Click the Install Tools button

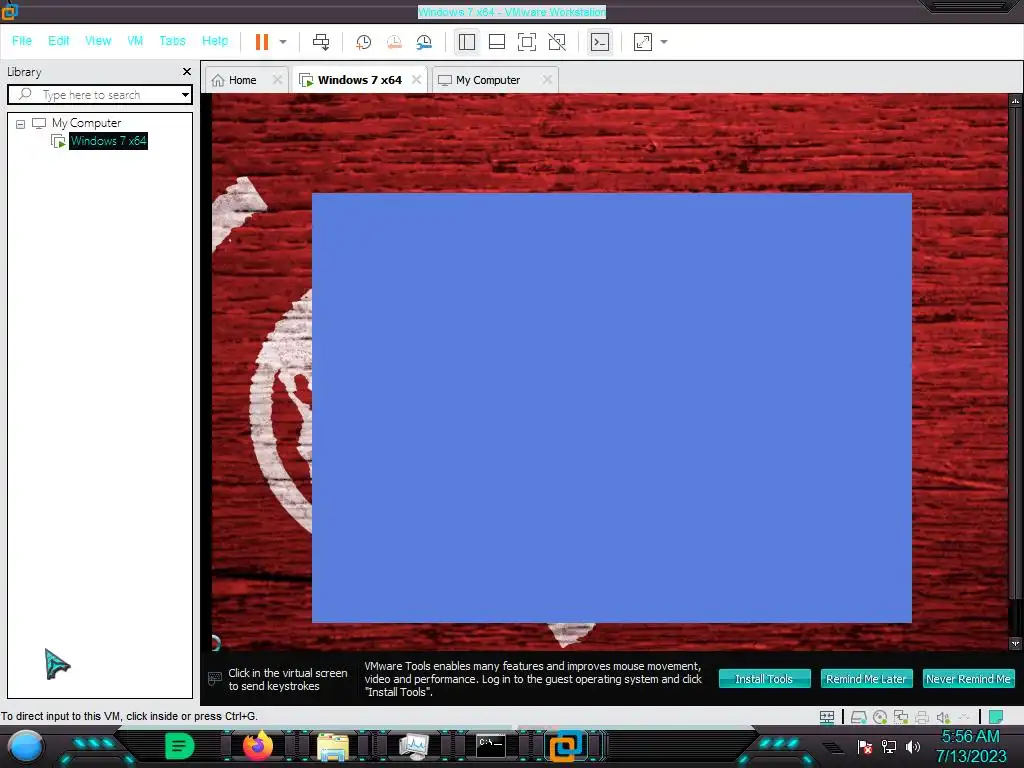pyautogui.click(x=764, y=679)
